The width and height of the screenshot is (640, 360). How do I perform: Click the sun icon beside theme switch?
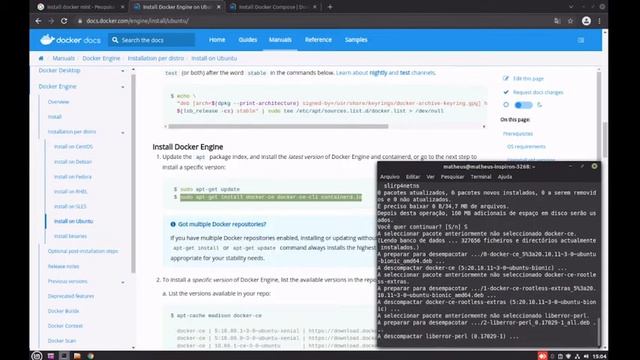pos(506,105)
